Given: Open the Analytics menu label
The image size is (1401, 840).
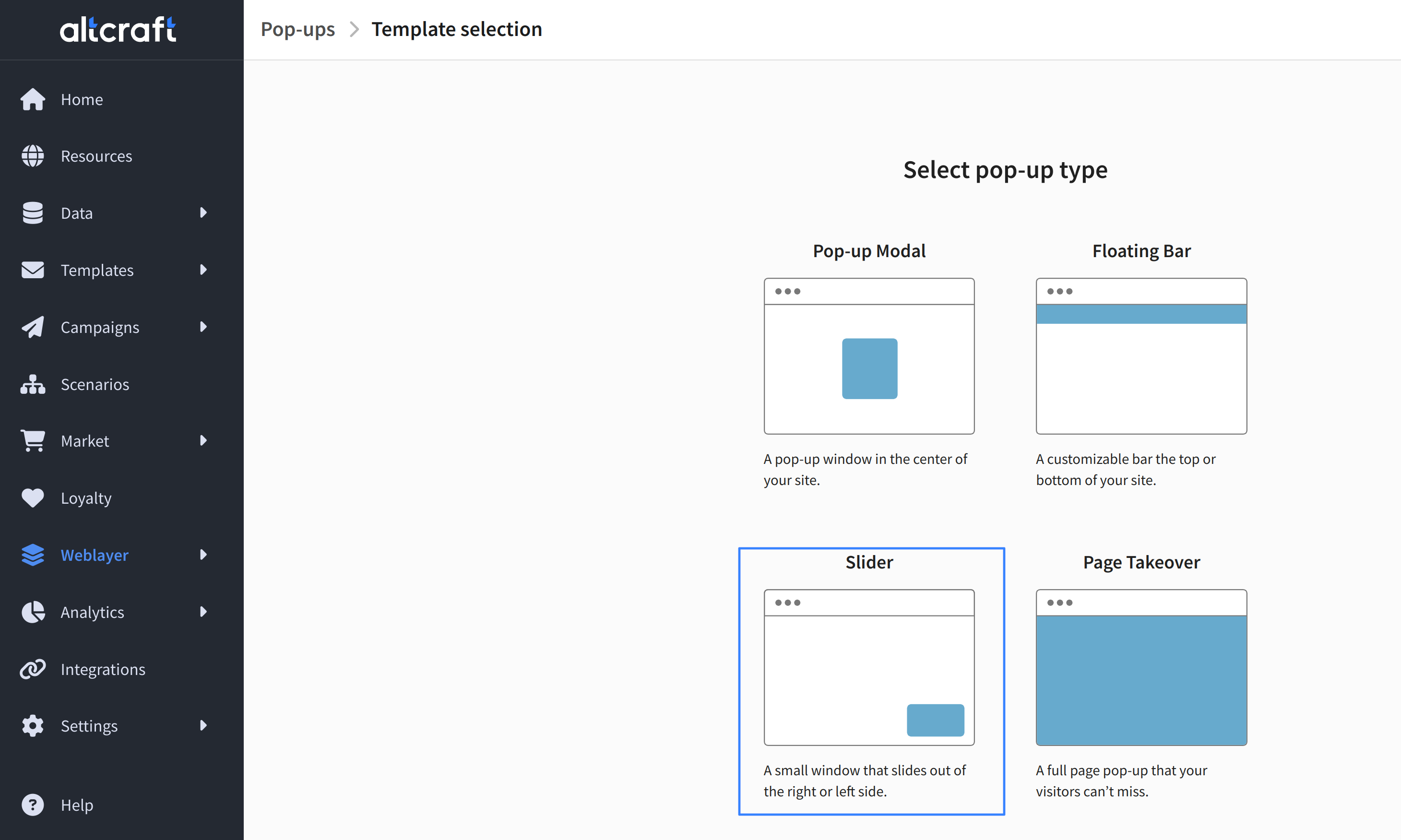Looking at the screenshot, I should [92, 613].
